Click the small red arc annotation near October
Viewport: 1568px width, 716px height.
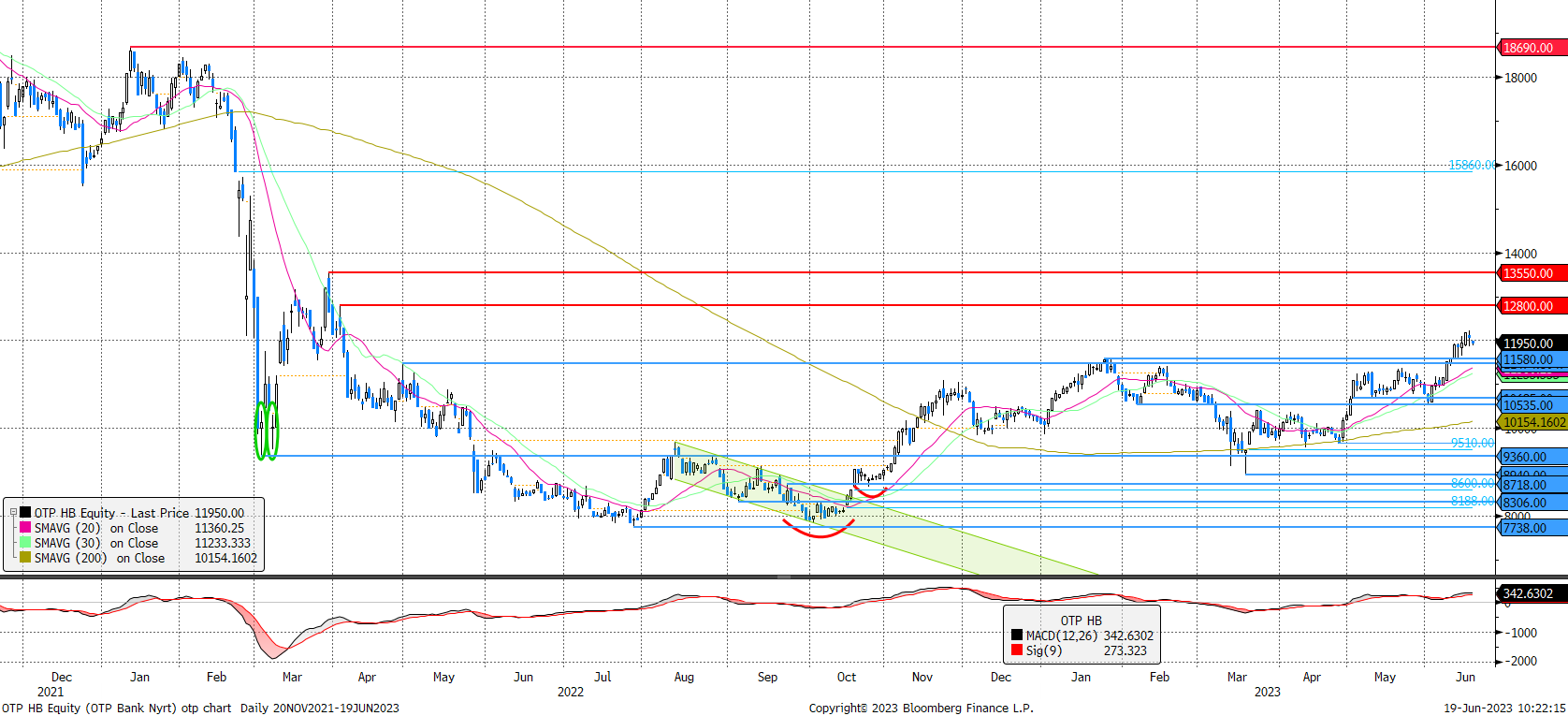coord(870,491)
